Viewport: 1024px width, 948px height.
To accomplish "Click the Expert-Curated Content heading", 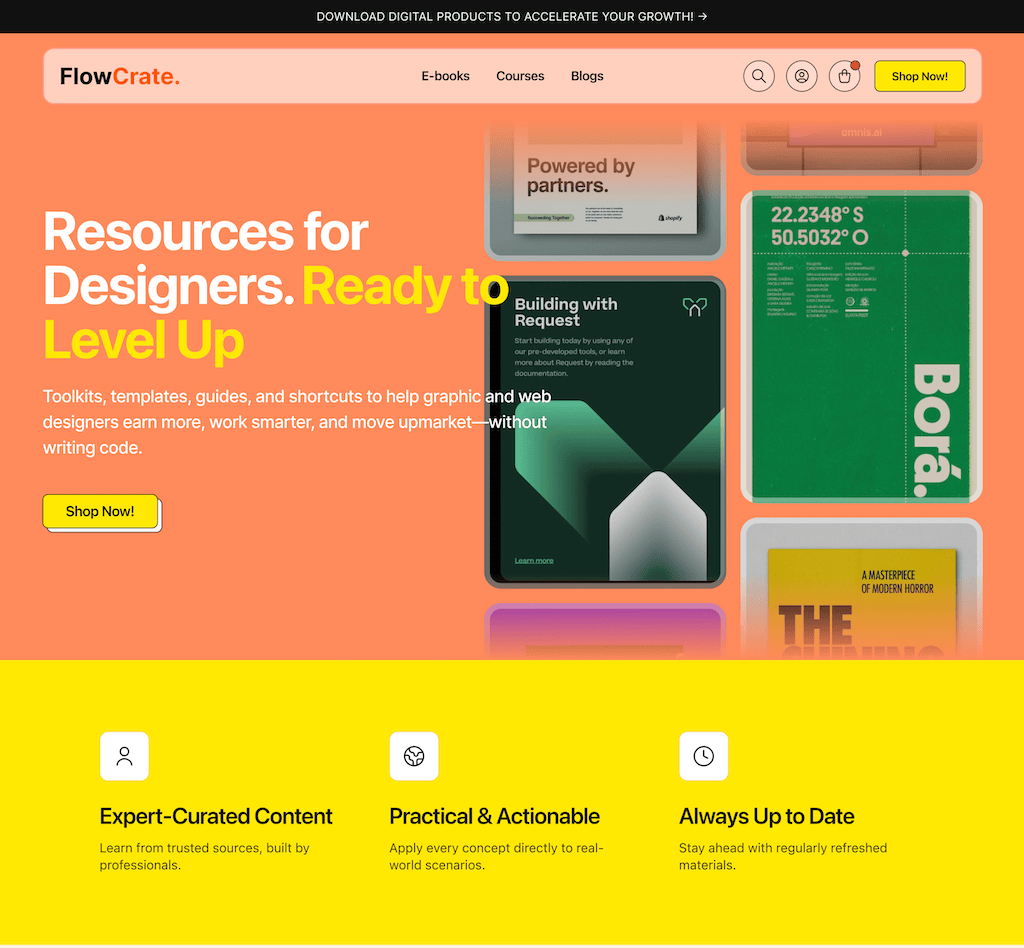I will coord(216,816).
